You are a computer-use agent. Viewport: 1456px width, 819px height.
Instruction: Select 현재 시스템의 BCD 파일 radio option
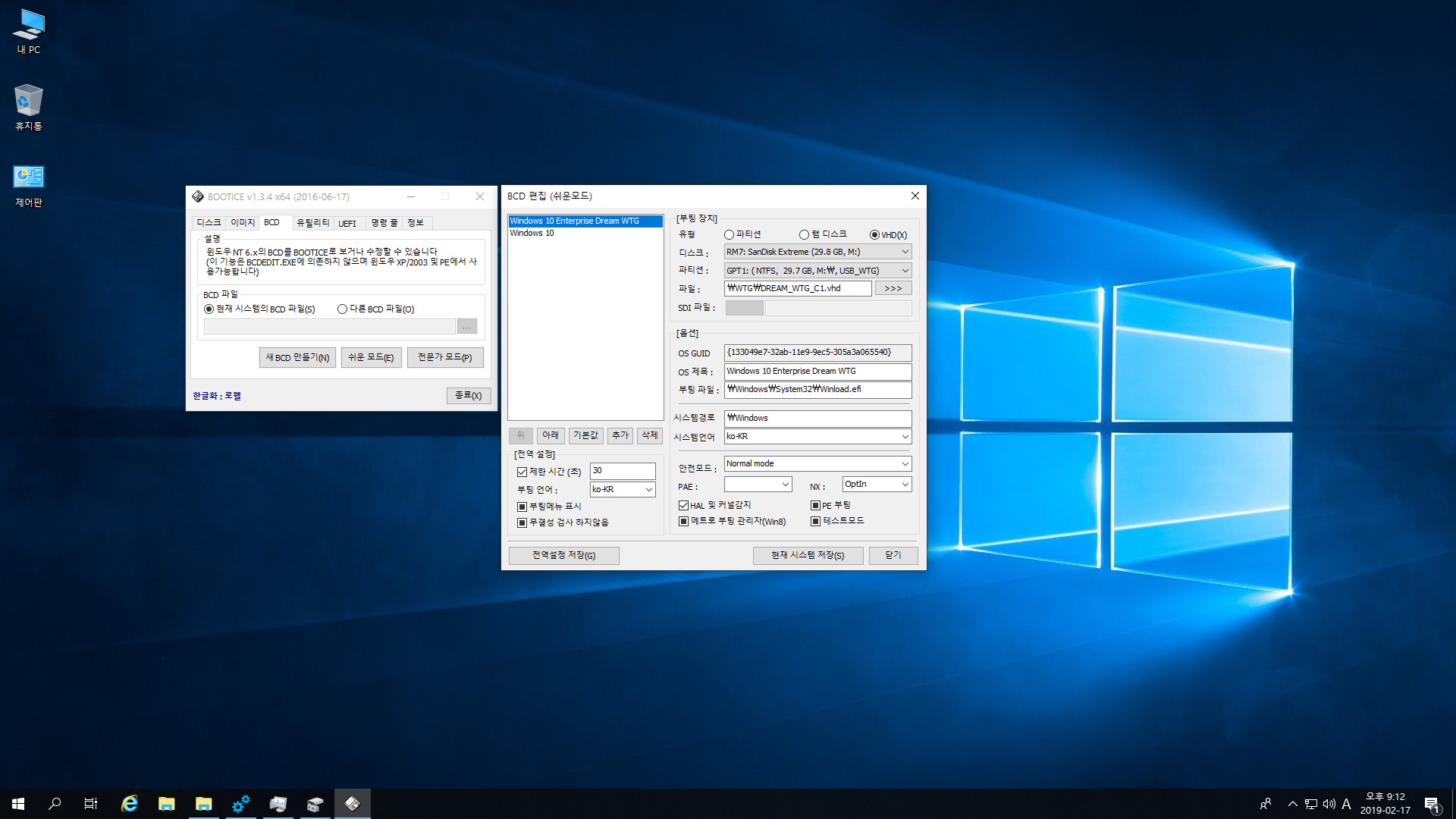(x=259, y=309)
